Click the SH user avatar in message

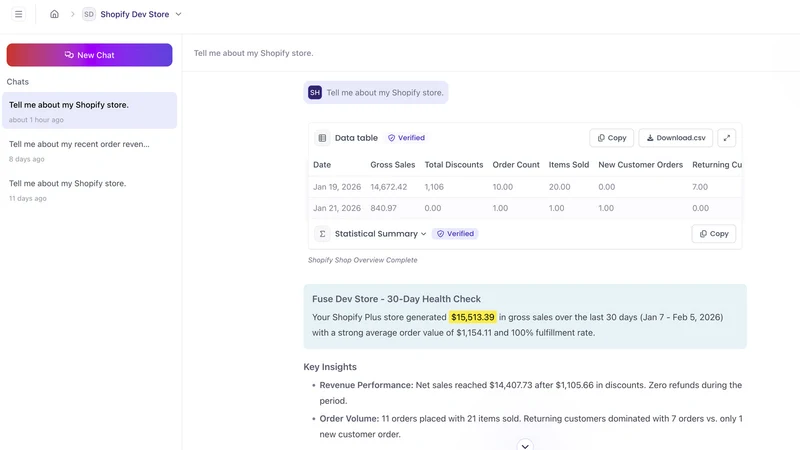[315, 92]
